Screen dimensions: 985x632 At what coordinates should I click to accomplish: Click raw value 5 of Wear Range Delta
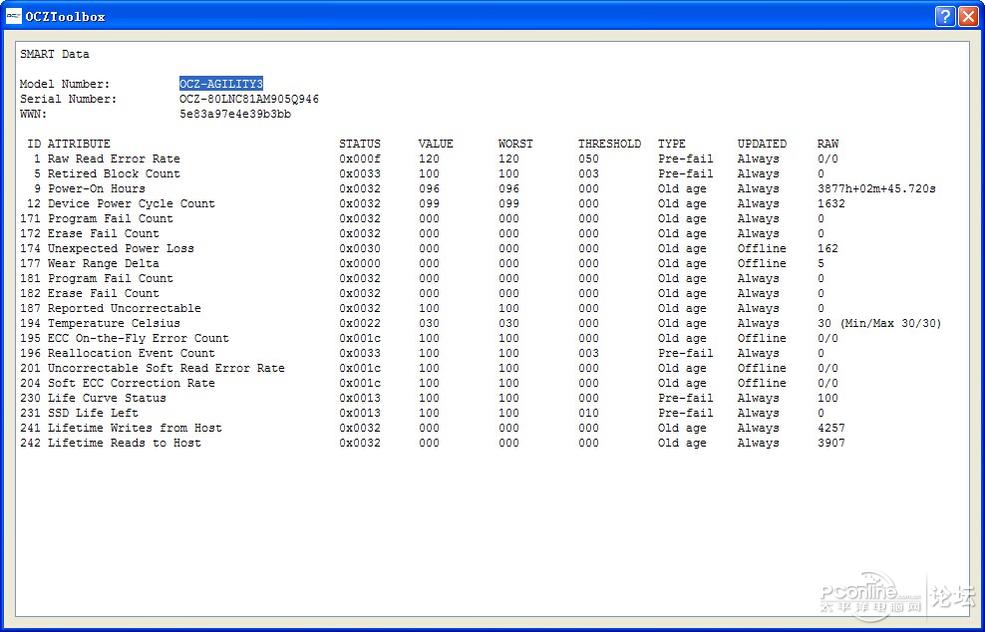tap(821, 264)
